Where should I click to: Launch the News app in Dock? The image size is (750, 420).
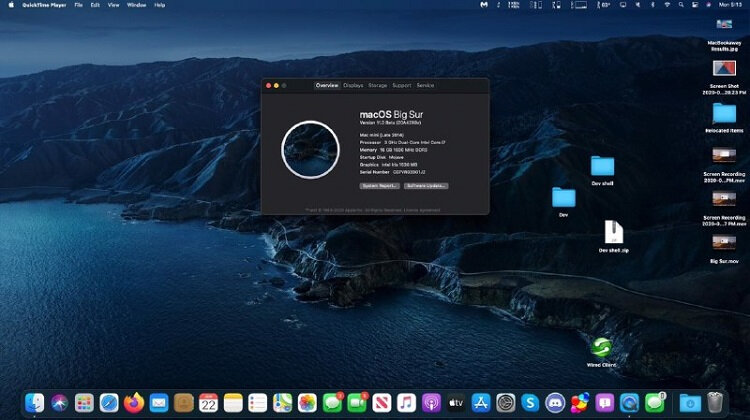(x=382, y=403)
